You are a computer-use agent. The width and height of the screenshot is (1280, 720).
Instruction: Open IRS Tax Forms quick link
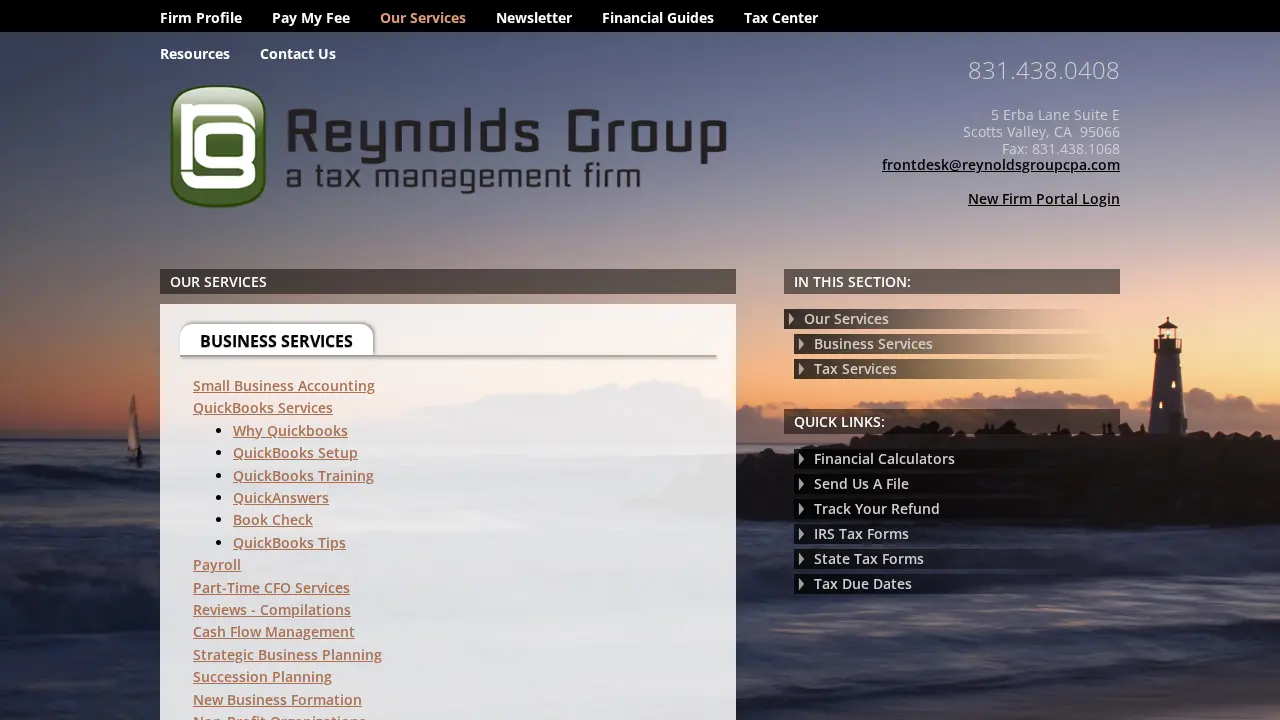coord(957,534)
